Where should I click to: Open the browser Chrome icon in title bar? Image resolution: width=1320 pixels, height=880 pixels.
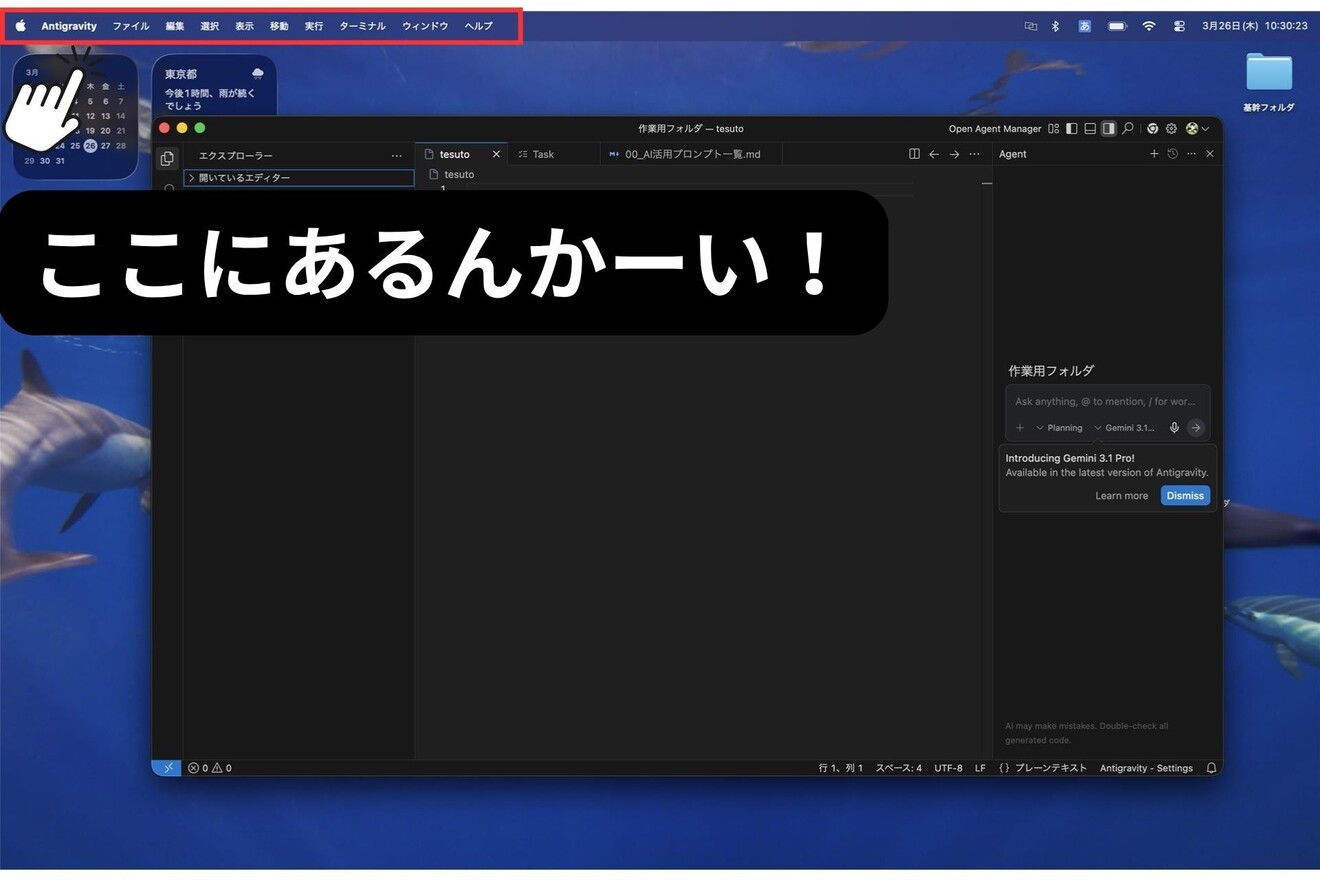1153,129
